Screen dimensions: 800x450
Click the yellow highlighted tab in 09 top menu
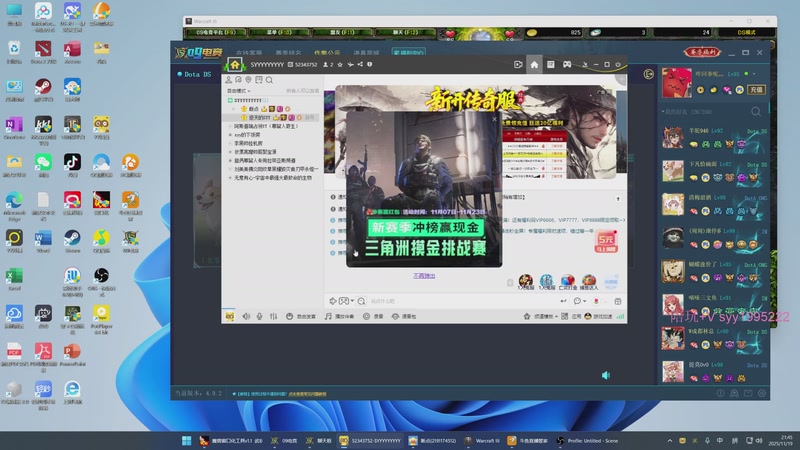coord(327,53)
